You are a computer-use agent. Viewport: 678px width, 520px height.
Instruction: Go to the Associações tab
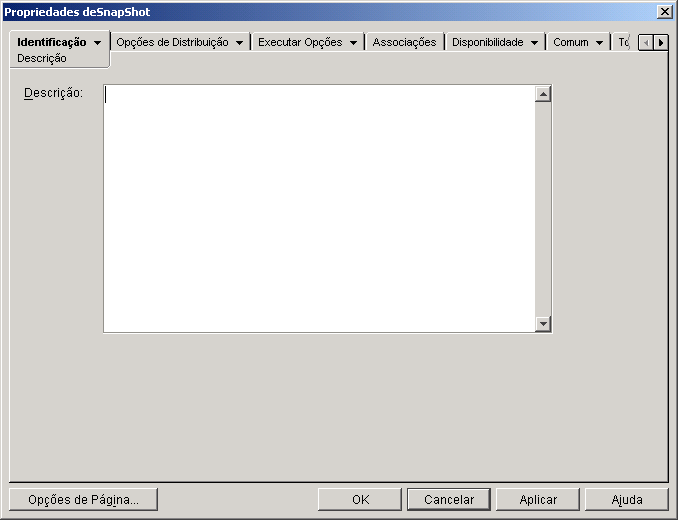pos(404,42)
